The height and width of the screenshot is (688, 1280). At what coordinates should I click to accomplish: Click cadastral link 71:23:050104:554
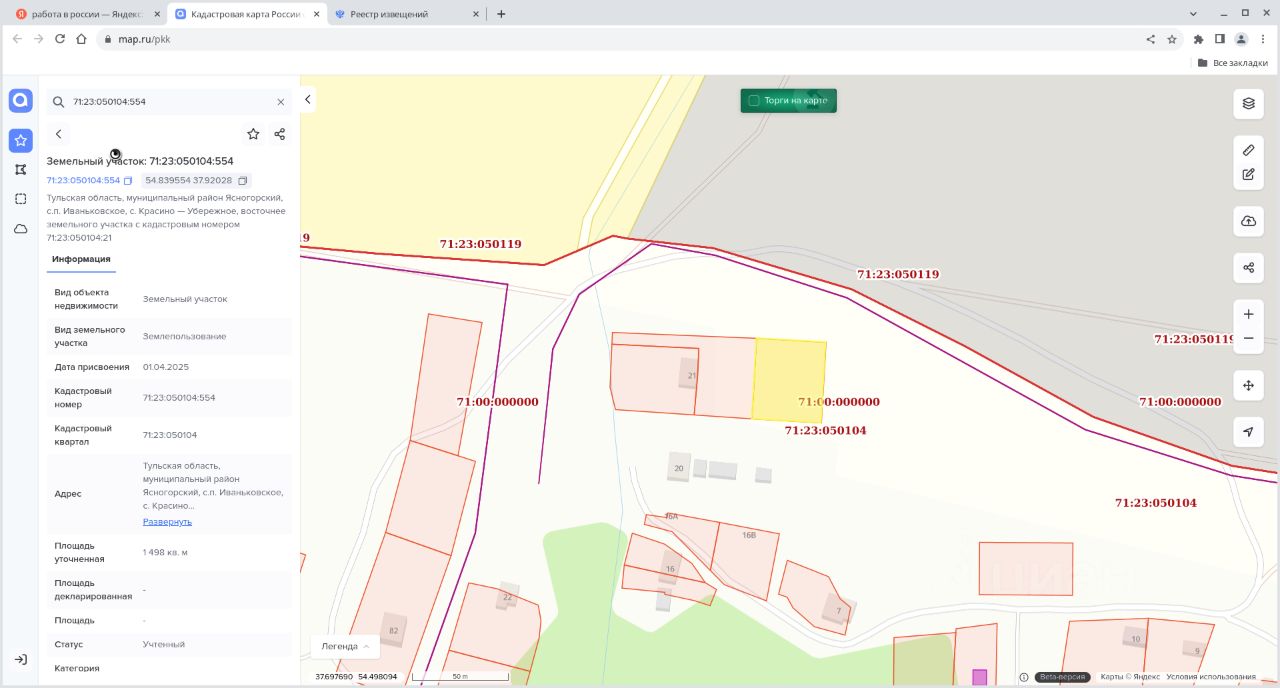(x=83, y=181)
